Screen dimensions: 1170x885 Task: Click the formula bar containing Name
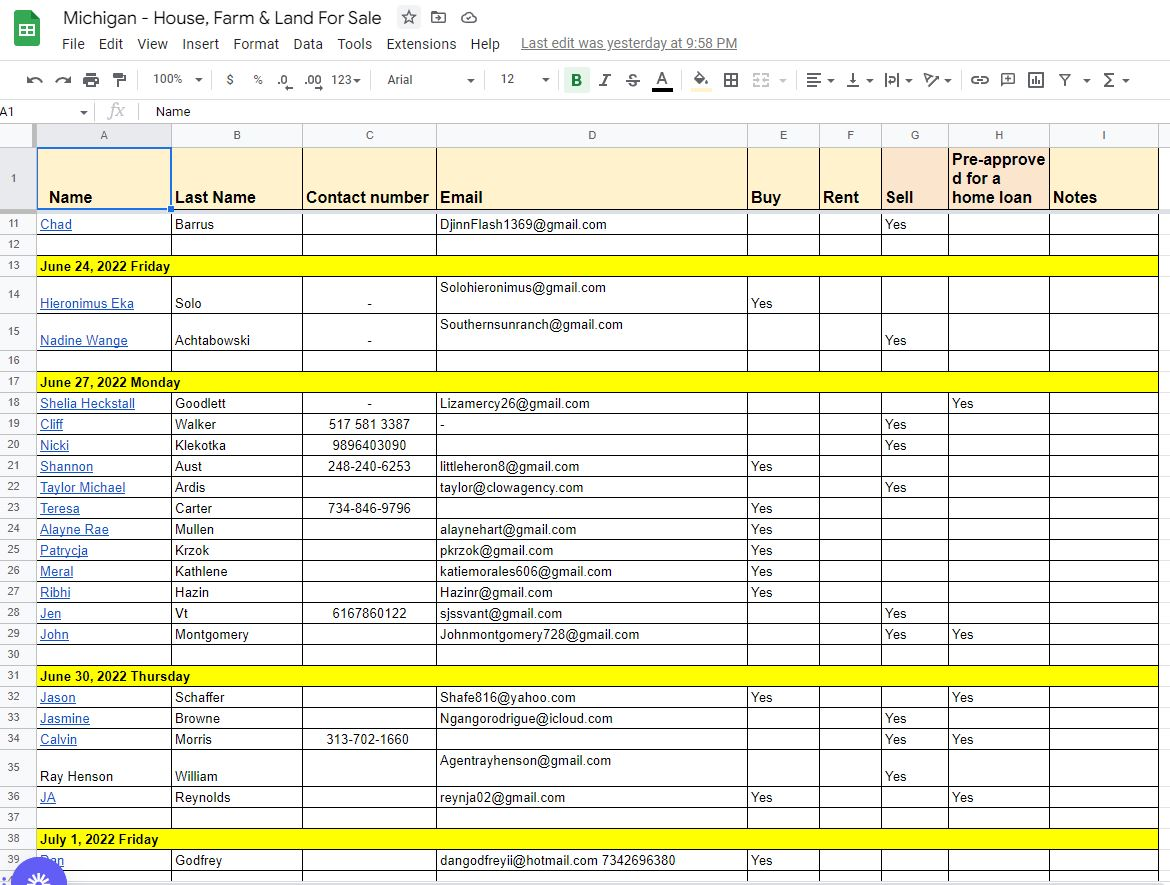(x=657, y=111)
